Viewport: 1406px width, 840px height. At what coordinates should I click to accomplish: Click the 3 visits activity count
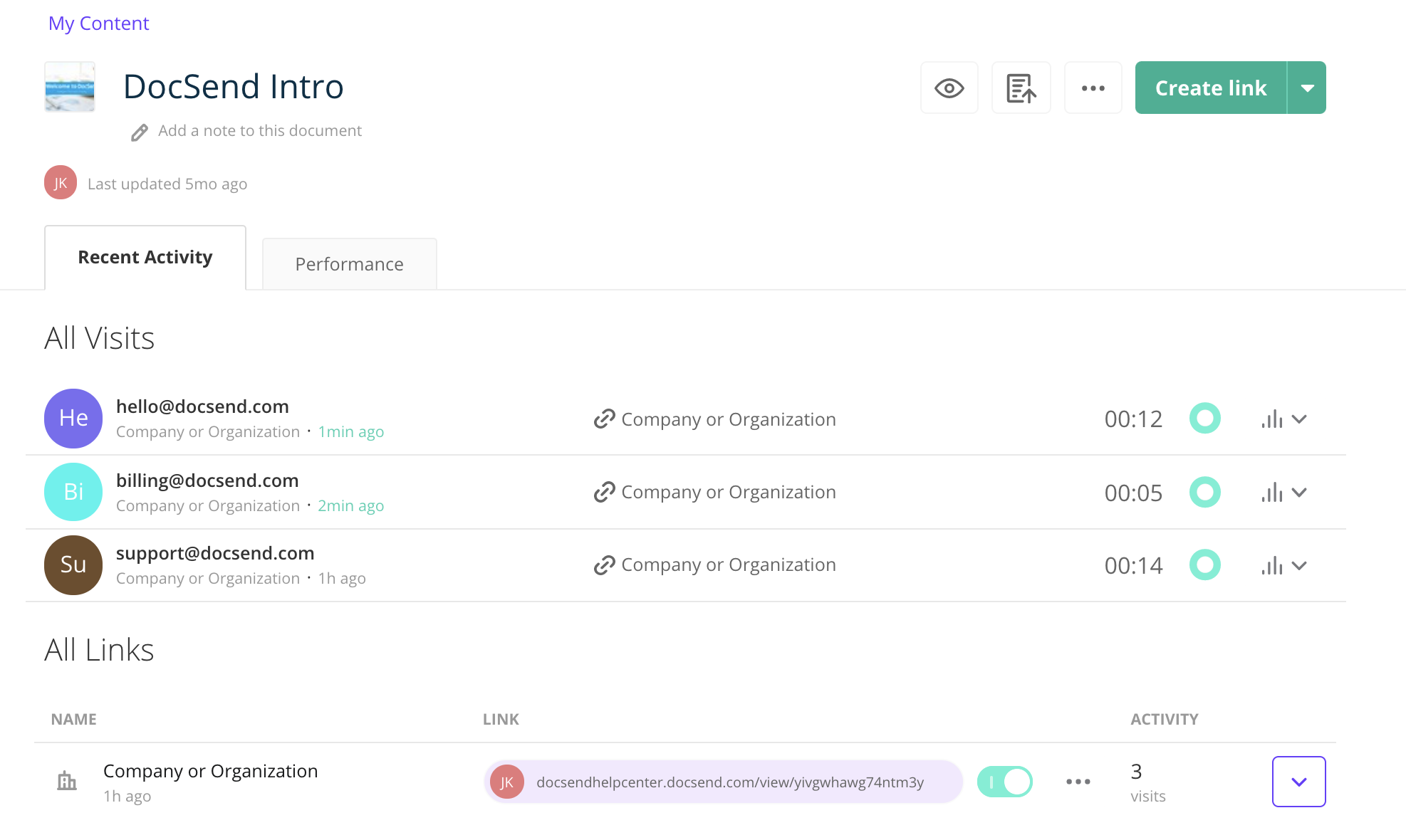coord(1148,782)
